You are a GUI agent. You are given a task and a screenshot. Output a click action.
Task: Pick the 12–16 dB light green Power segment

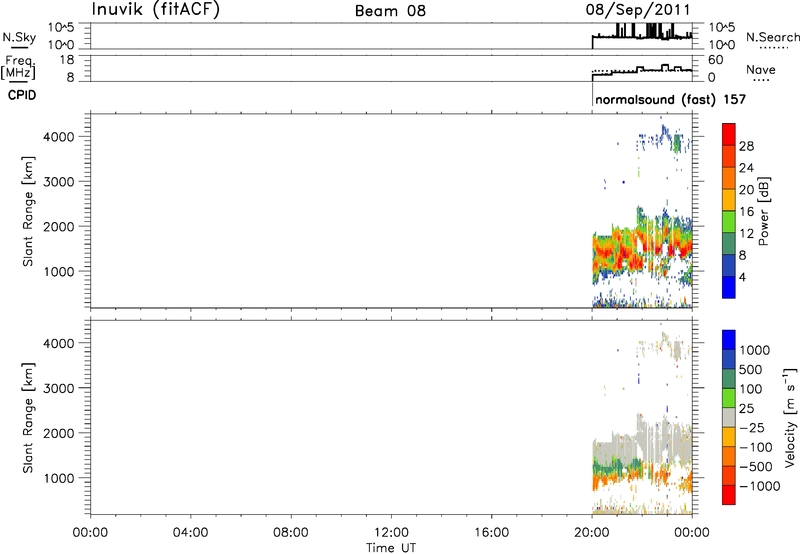tap(729, 222)
